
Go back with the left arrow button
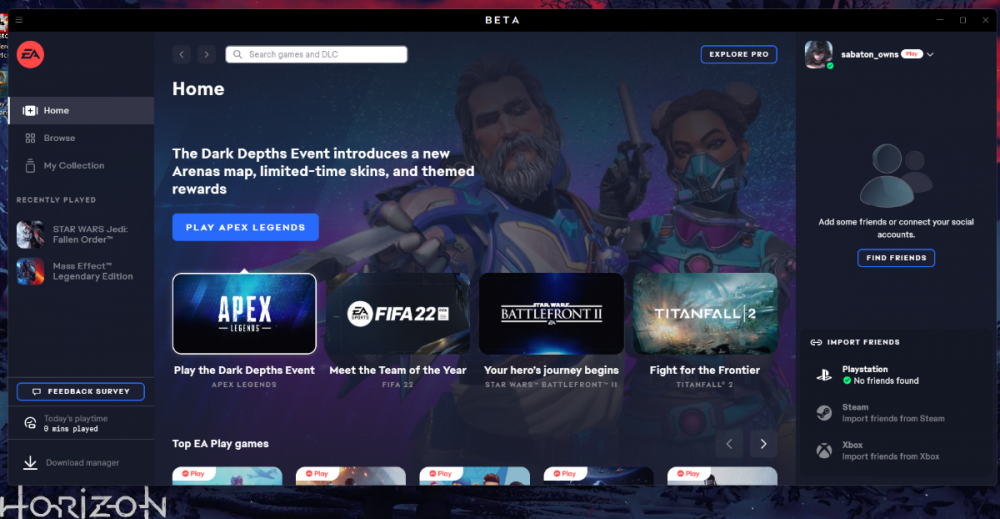182,54
